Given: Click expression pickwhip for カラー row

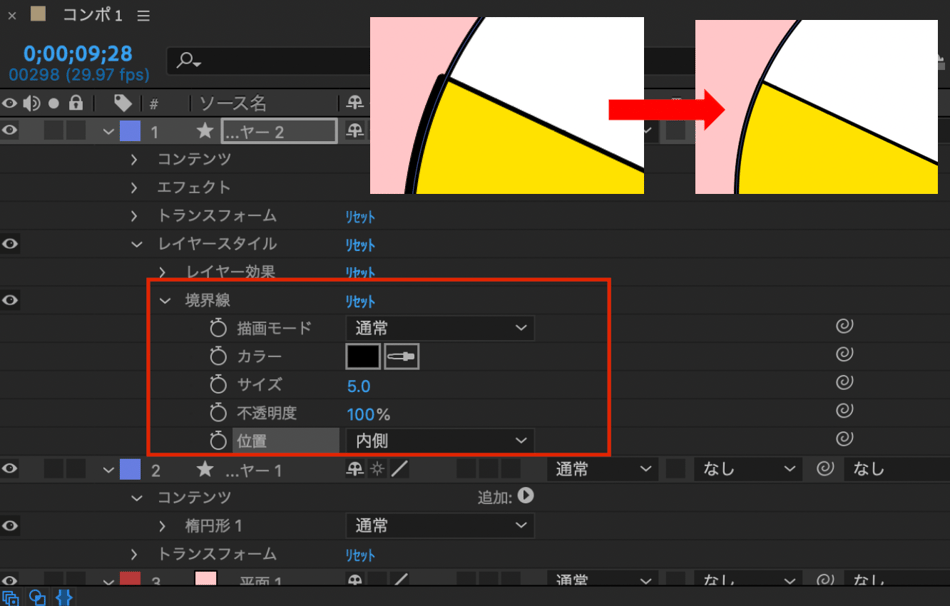Looking at the screenshot, I should click(845, 354).
